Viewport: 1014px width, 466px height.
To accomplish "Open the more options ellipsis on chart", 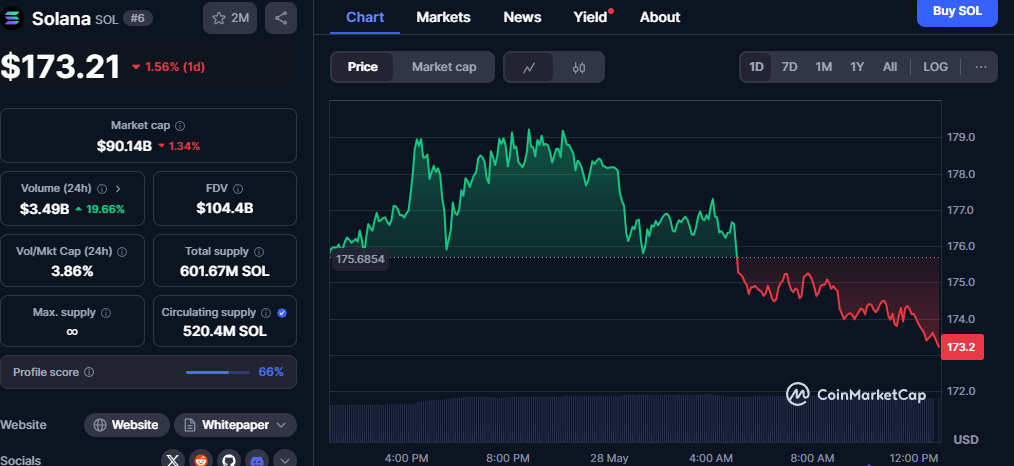I will coord(981,67).
